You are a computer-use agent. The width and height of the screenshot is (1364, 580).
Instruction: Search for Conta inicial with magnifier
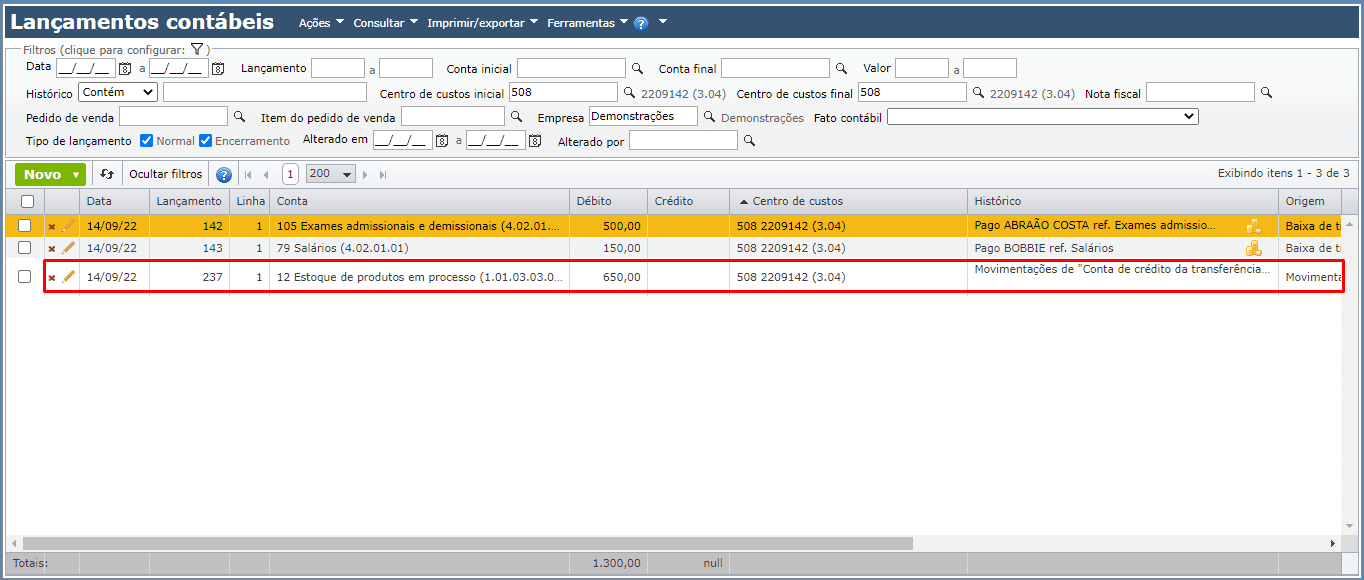click(x=636, y=69)
